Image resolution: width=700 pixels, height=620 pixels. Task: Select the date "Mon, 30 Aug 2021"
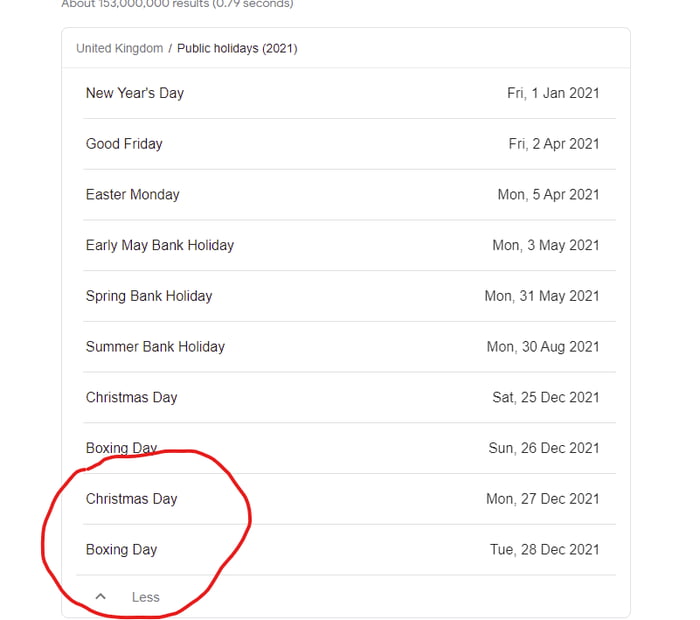click(543, 347)
